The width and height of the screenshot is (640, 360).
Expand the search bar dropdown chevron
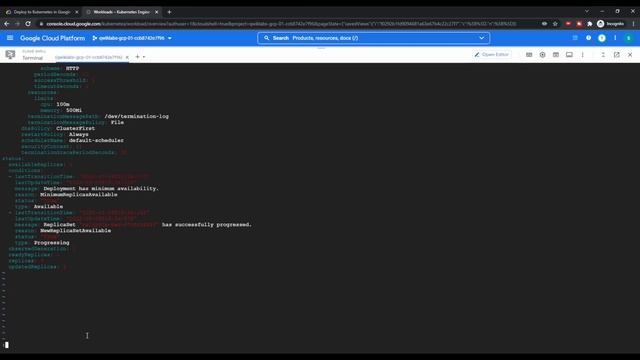click(482, 38)
